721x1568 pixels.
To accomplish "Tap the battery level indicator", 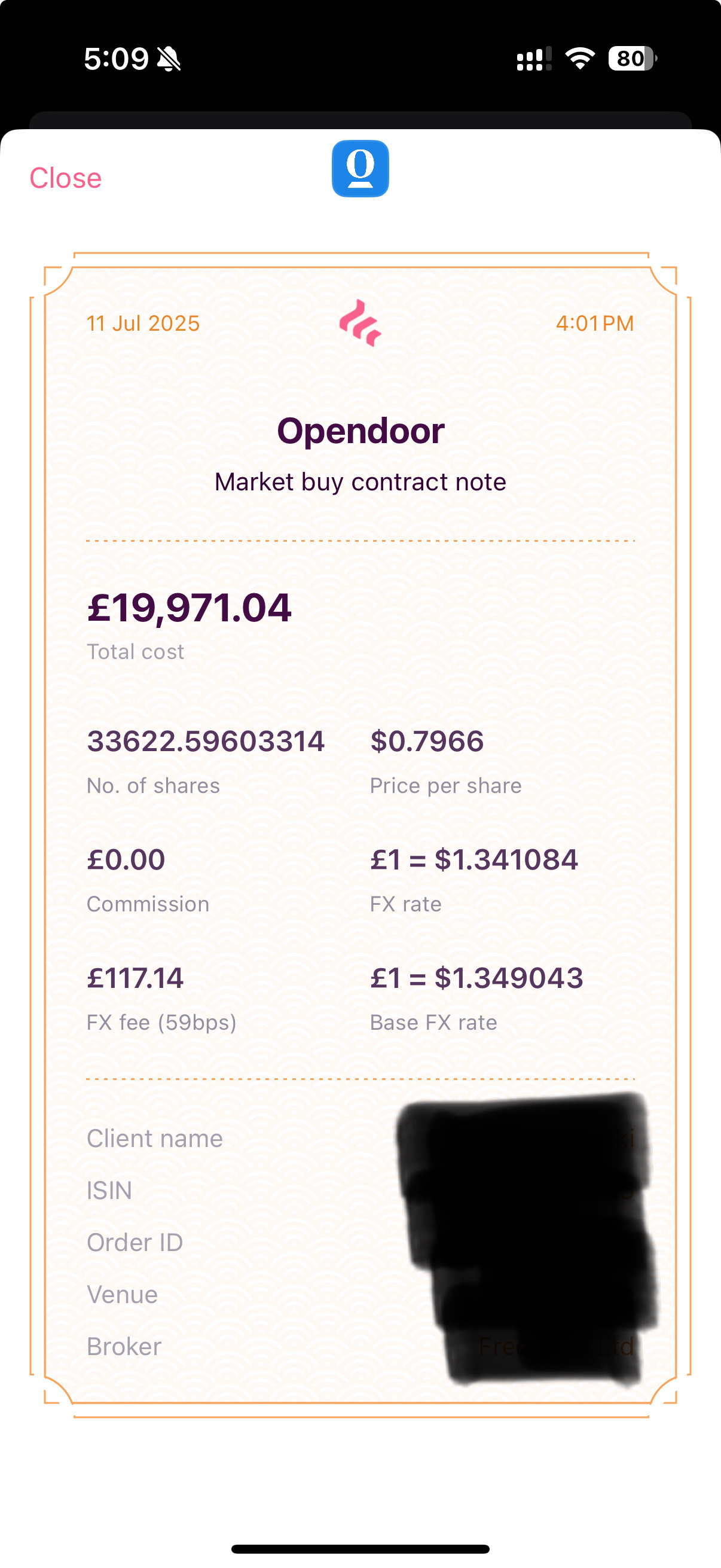I will [x=632, y=59].
